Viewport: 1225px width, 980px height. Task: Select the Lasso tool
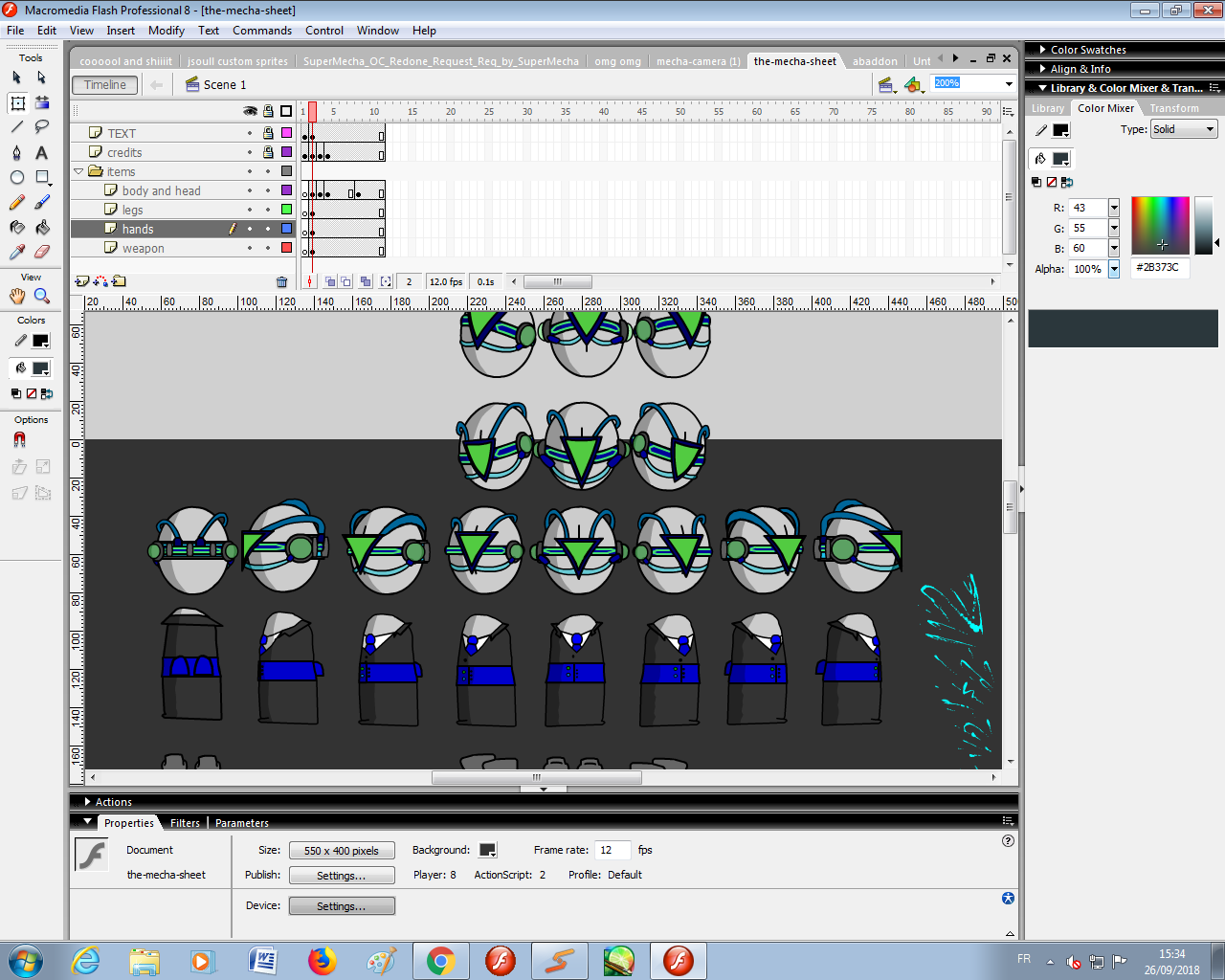click(42, 127)
